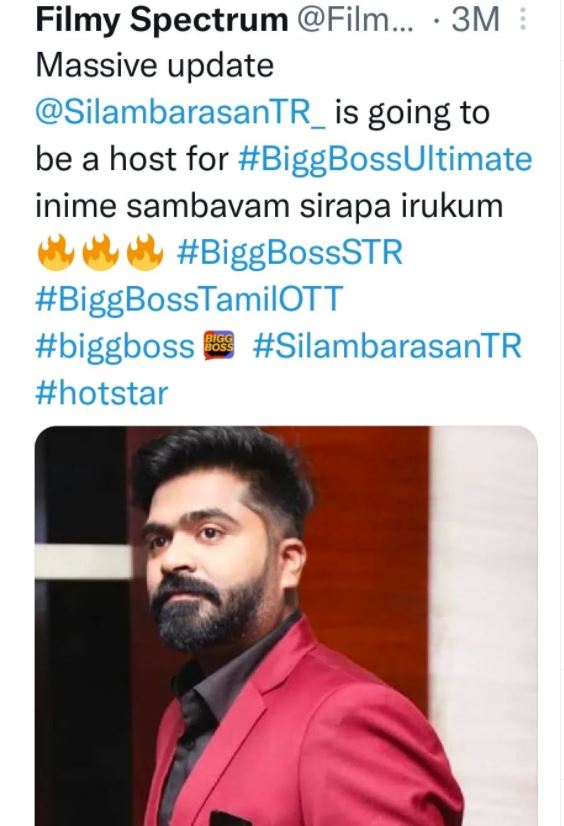Click the third fire emoji
Image resolution: width=564 pixels, height=826 pixels.
(145, 252)
